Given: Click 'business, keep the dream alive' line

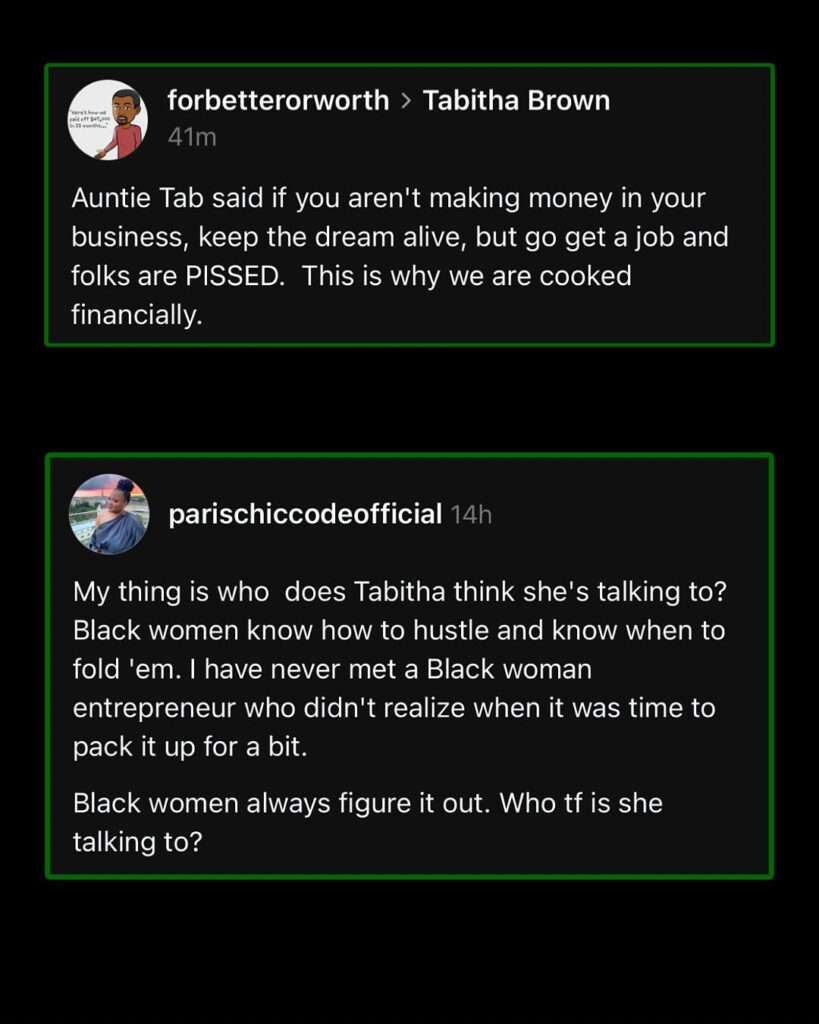Looking at the screenshot, I should click(x=400, y=237).
